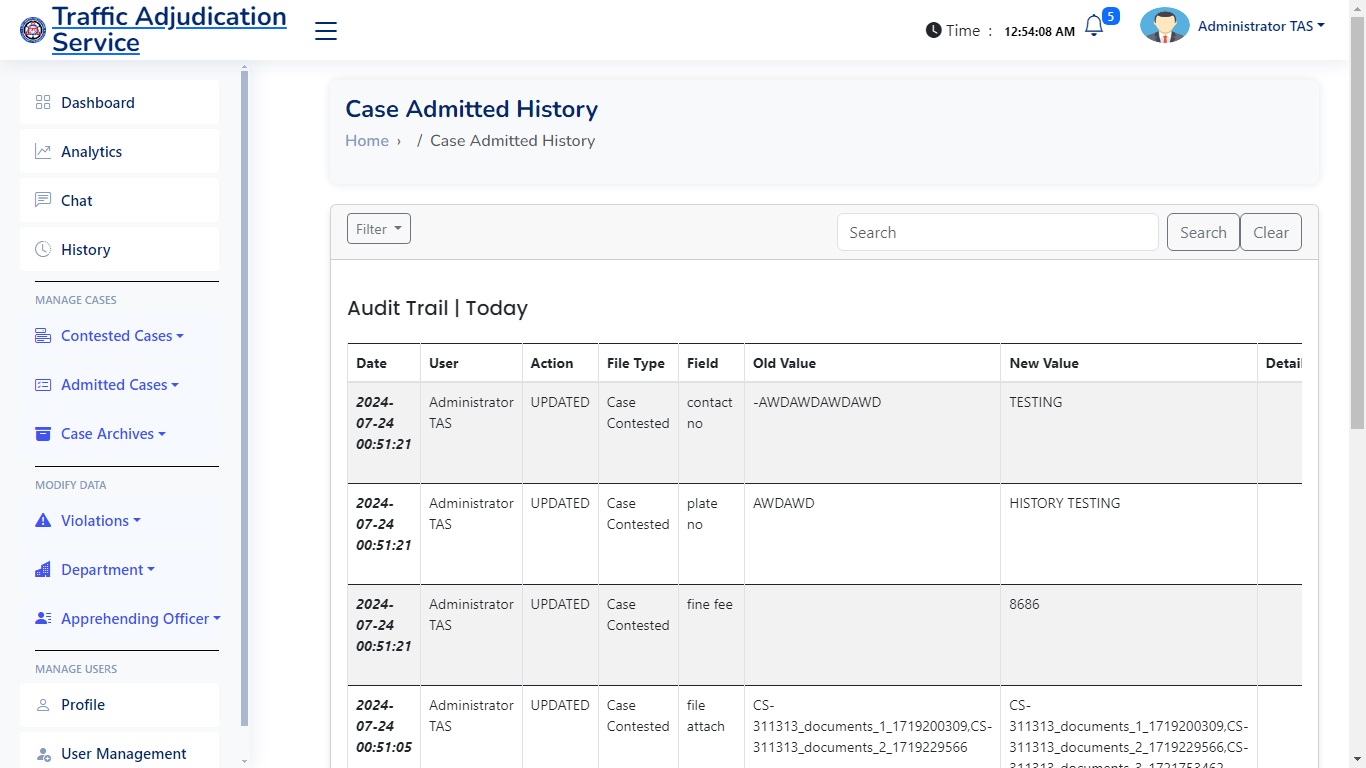Viewport: 1366px width, 768px height.
Task: Click the Chat bubble icon
Action: click(x=43, y=200)
